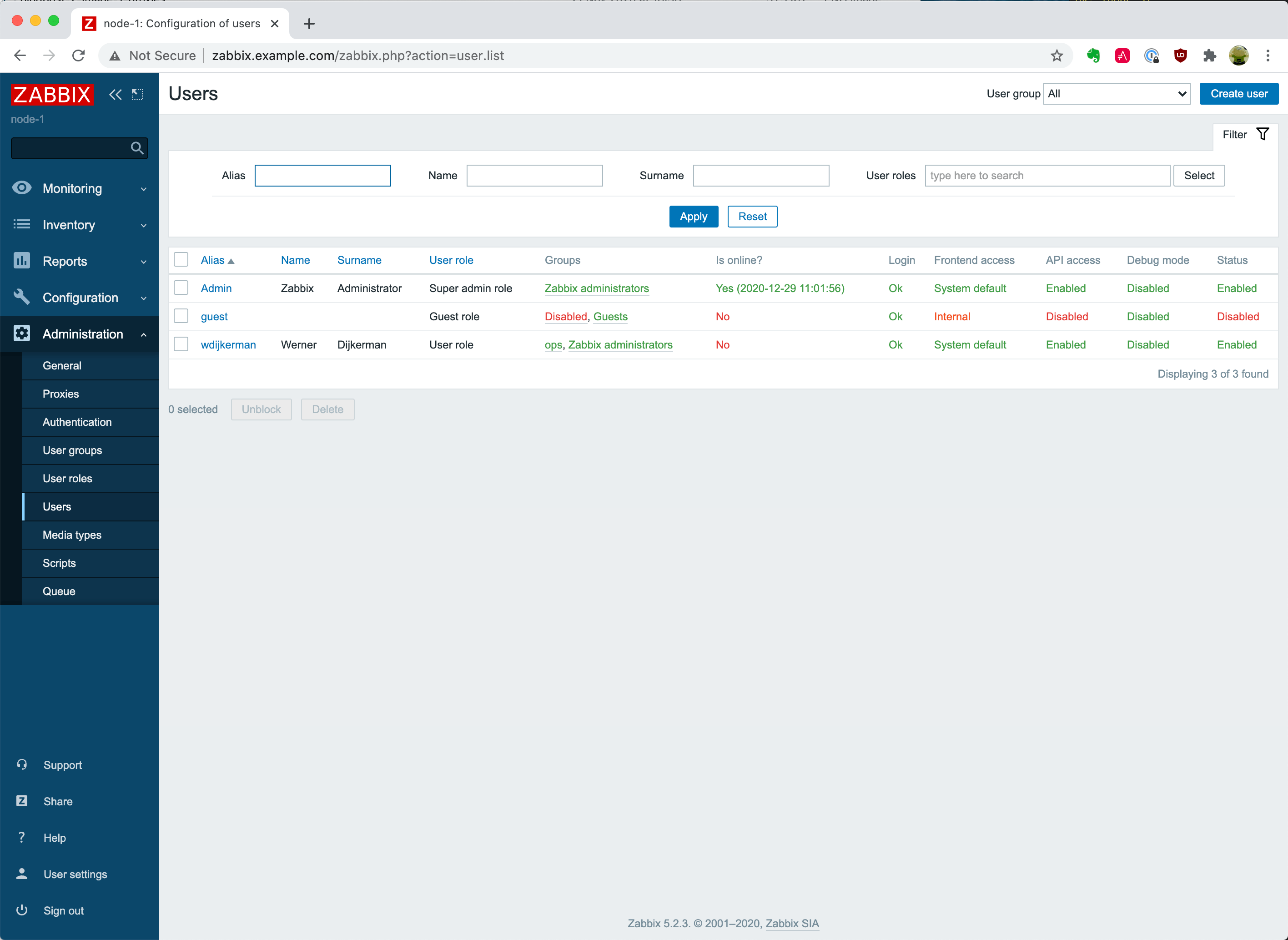Click the Administration gear icon
1288x940 pixels.
point(22,334)
